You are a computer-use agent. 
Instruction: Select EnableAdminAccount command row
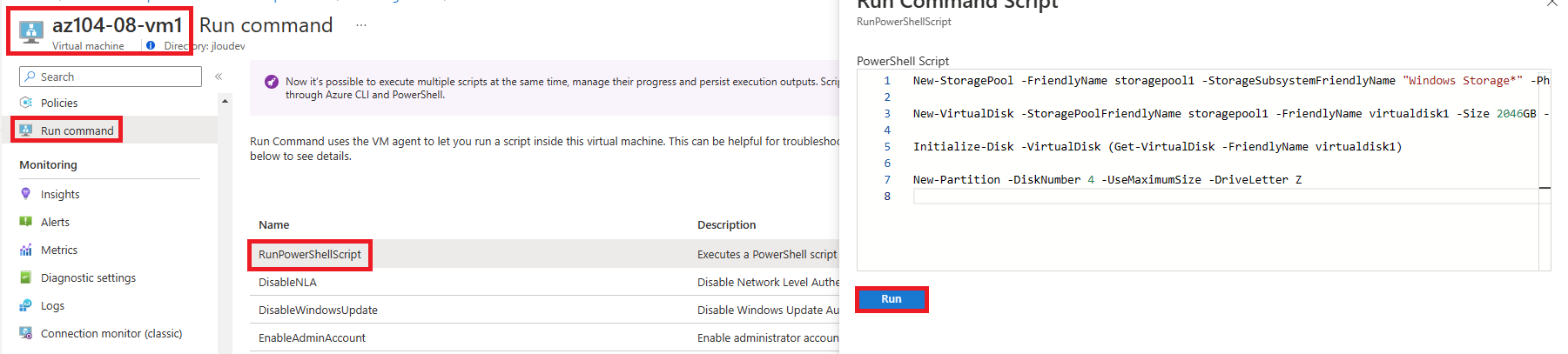pyautogui.click(x=544, y=337)
